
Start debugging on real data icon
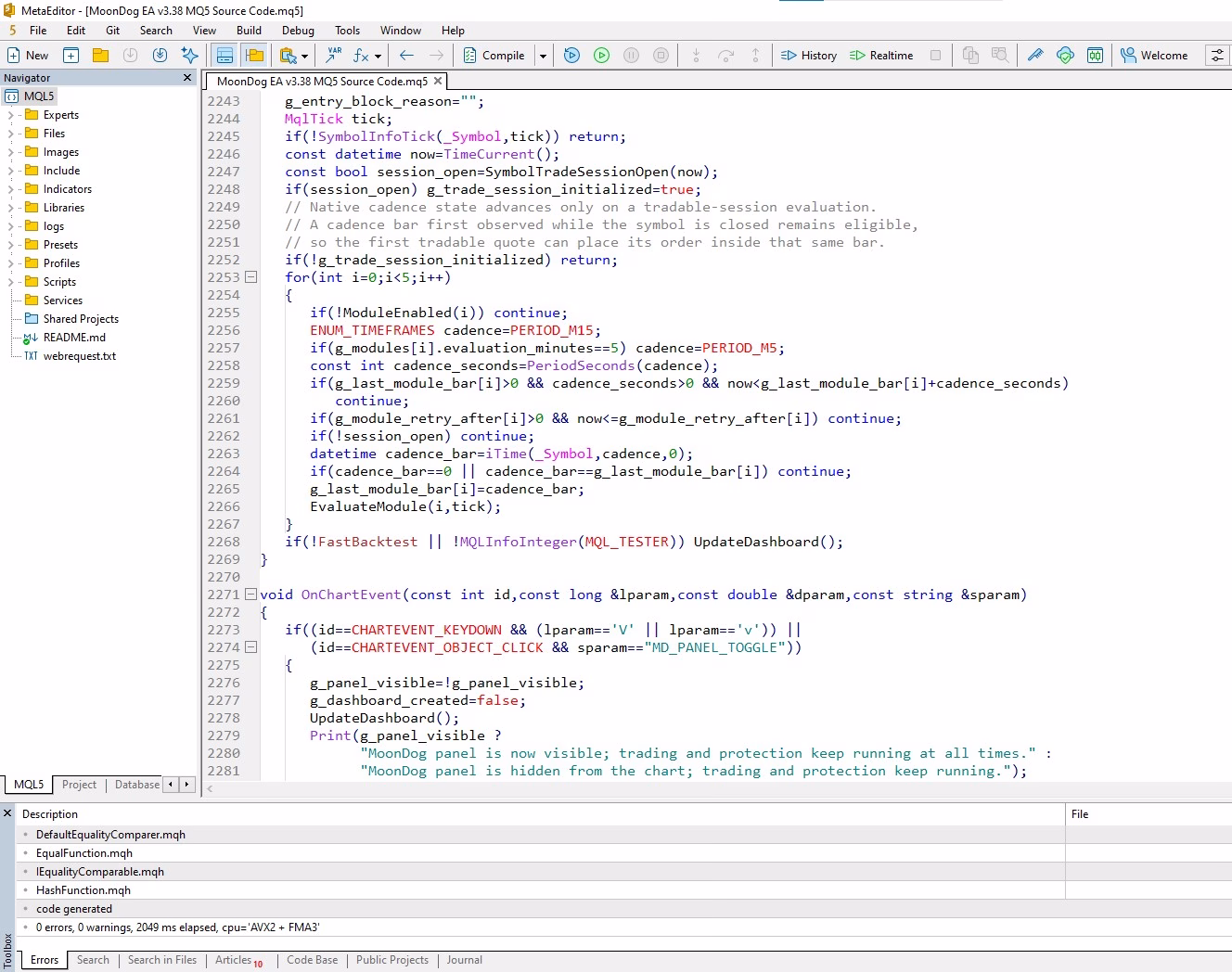point(602,56)
